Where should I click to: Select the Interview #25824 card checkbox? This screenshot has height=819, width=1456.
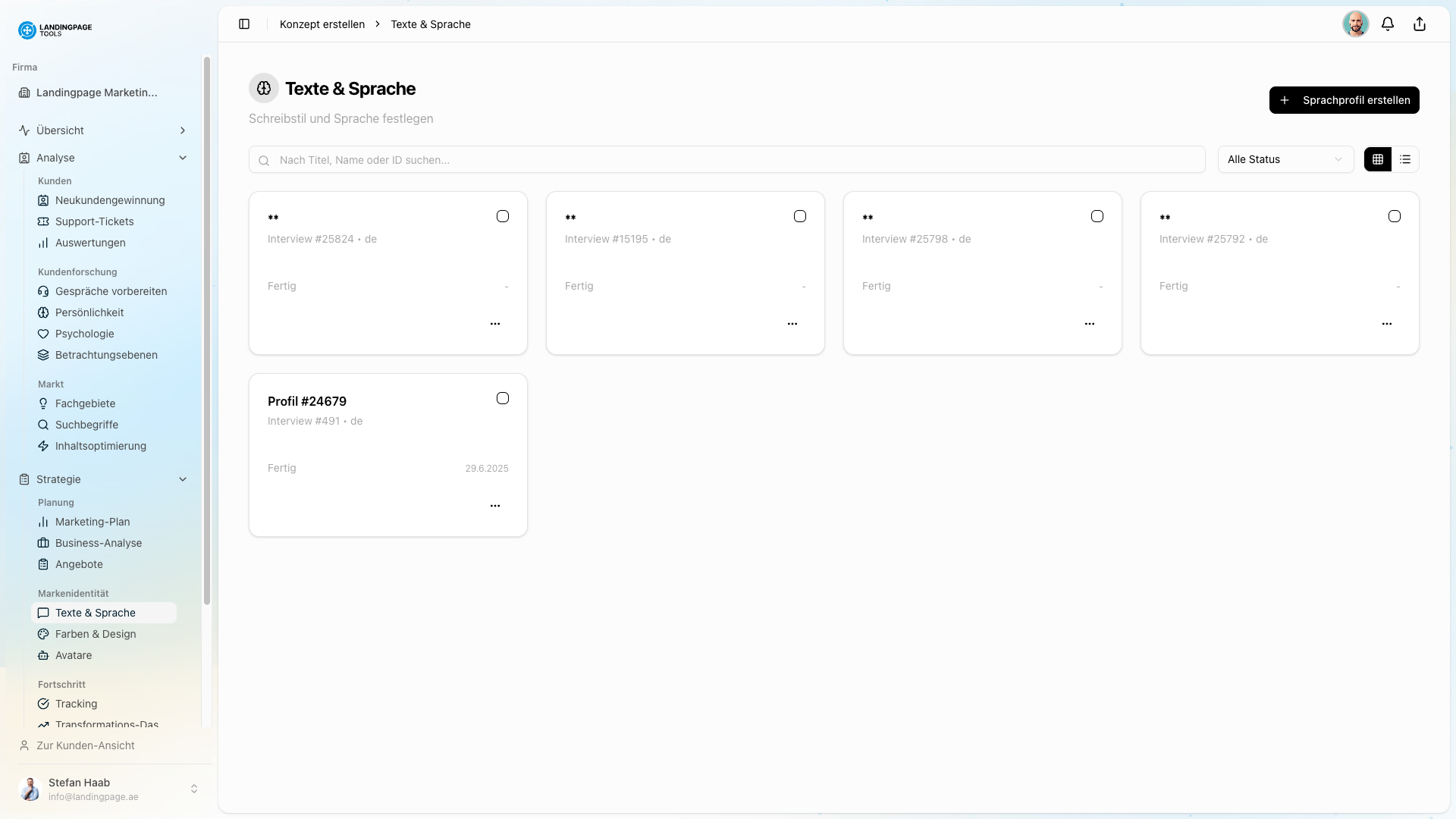coord(502,216)
